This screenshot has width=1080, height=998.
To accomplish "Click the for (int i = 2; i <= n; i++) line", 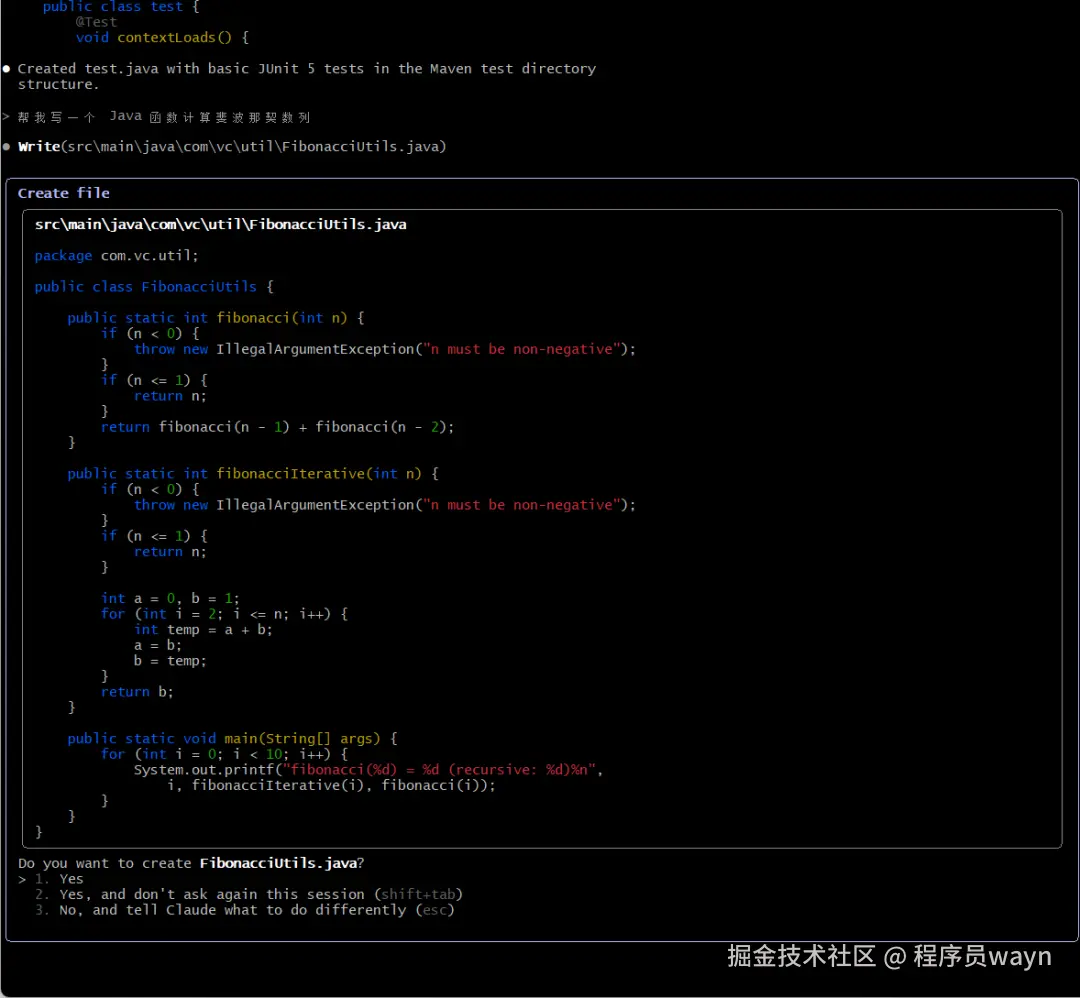I will coord(225,614).
